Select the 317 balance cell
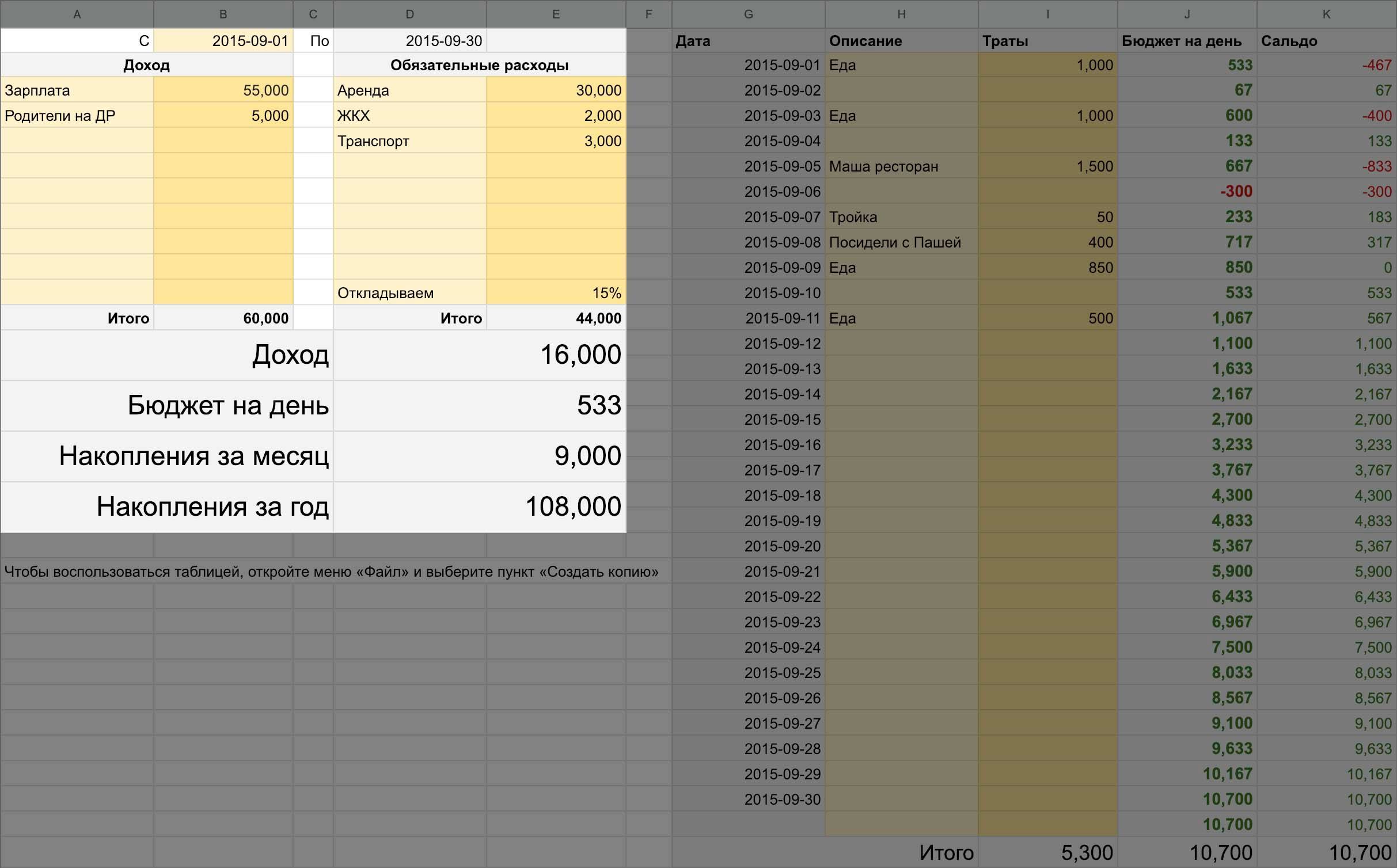This screenshot has height=868, width=1397. coord(1327,242)
